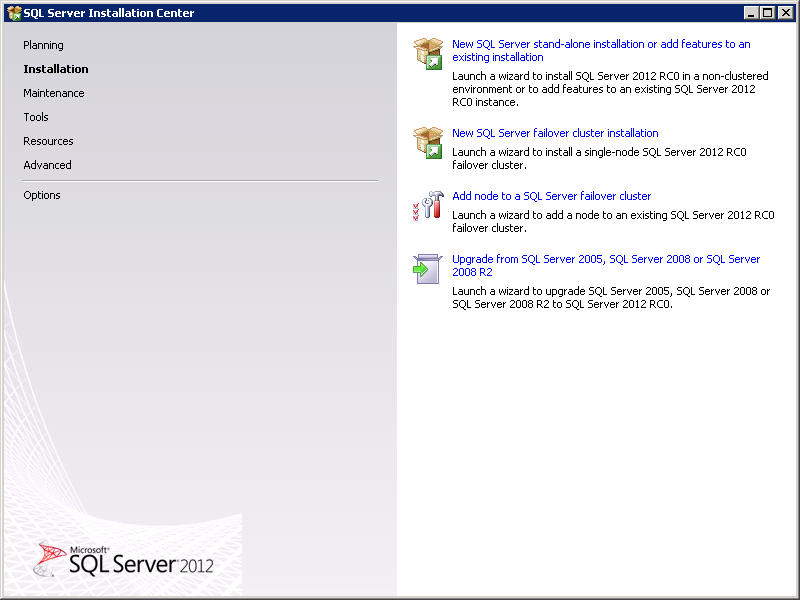Click the stand-alone installation box icon
Image resolution: width=800 pixels, height=600 pixels.
point(428,54)
